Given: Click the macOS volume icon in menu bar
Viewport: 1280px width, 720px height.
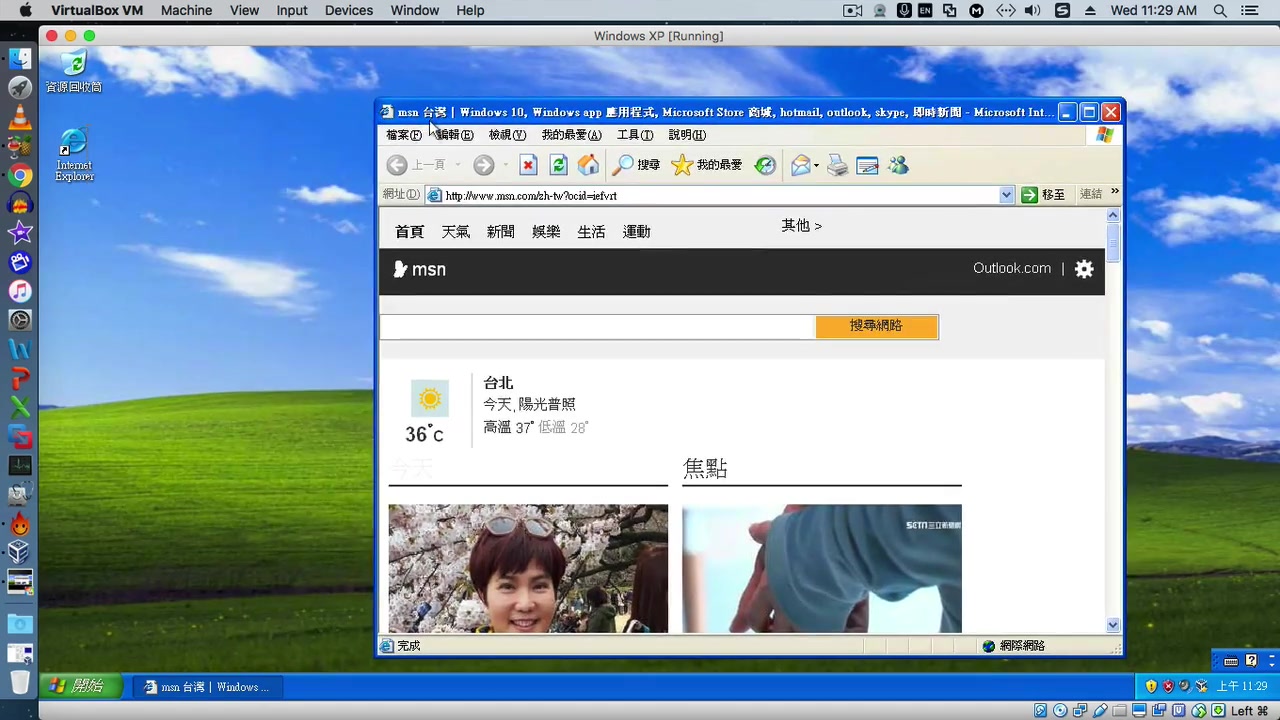Looking at the screenshot, I should (1032, 10).
